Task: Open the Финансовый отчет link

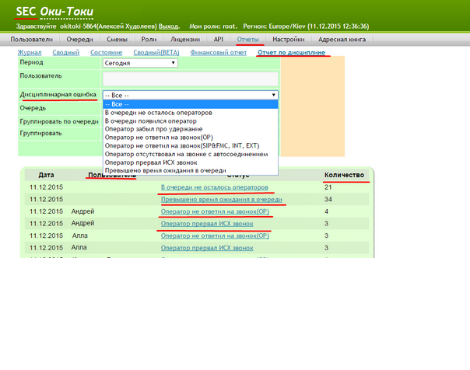Action: coord(218,52)
